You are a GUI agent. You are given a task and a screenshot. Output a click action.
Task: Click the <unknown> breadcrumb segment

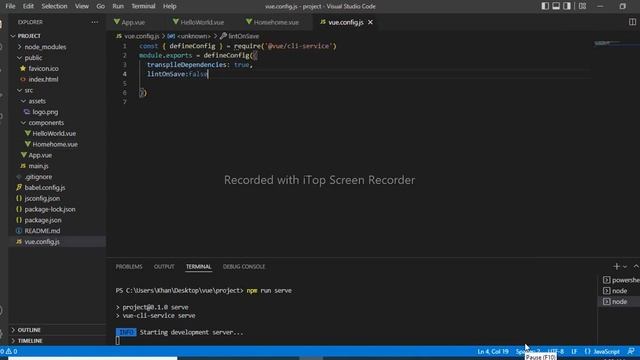tap(193, 36)
